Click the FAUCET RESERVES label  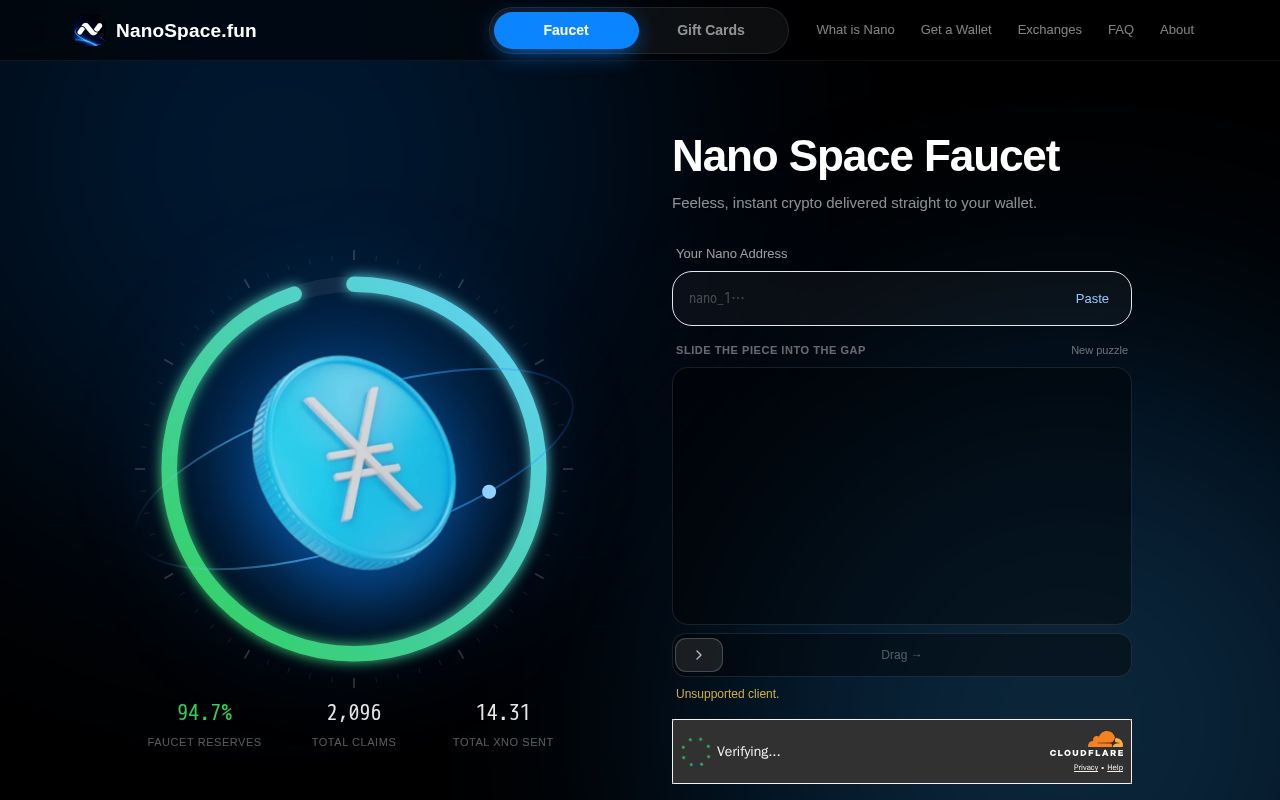(x=204, y=742)
